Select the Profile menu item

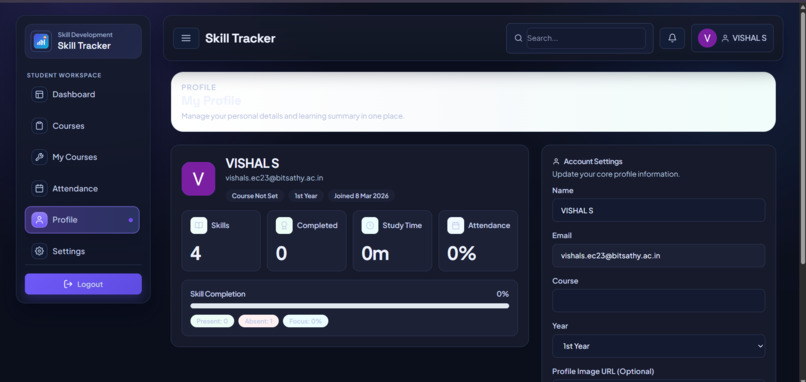[x=82, y=220]
